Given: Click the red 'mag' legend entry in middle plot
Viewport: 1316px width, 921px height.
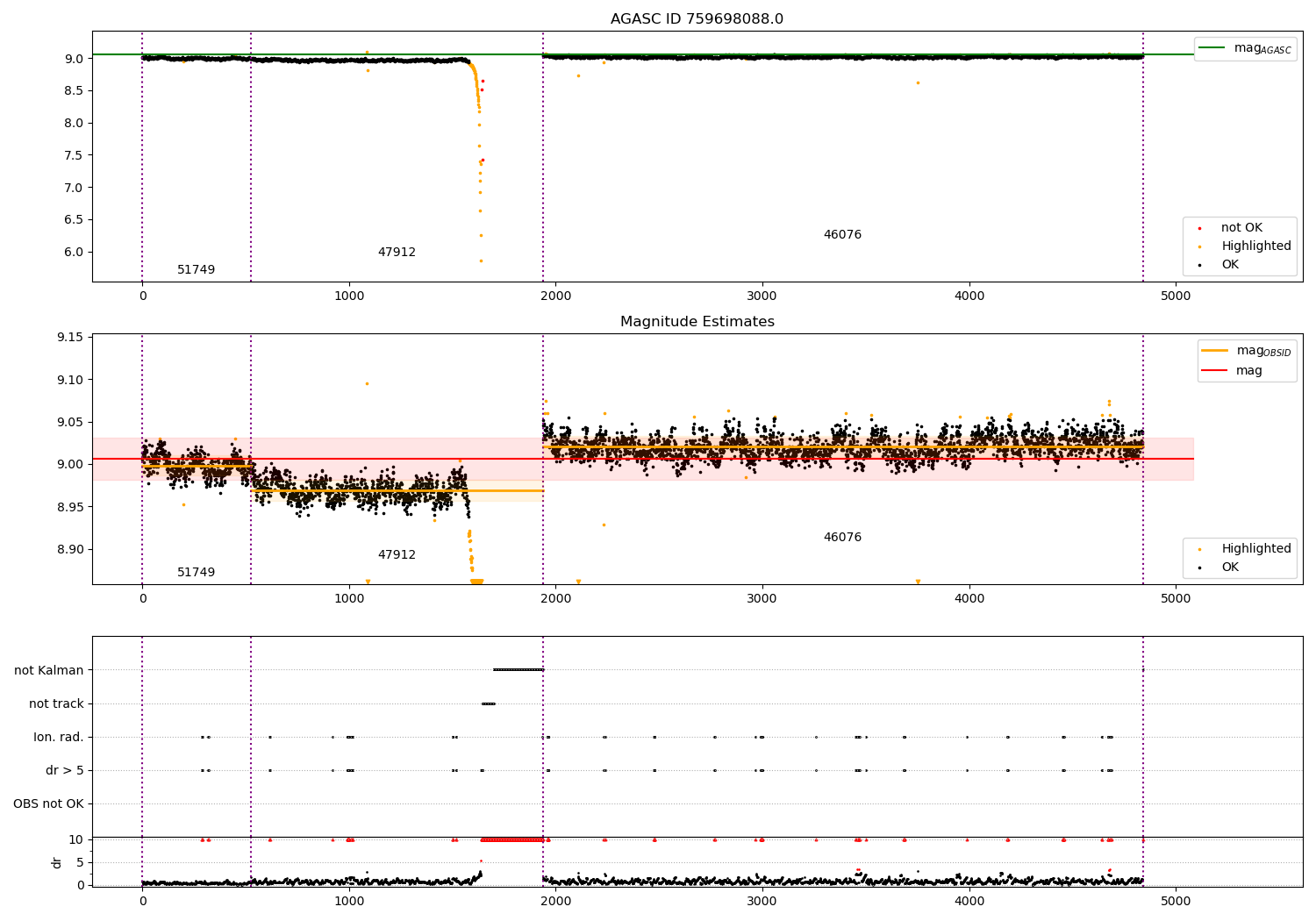Looking at the screenshot, I should (1232, 371).
